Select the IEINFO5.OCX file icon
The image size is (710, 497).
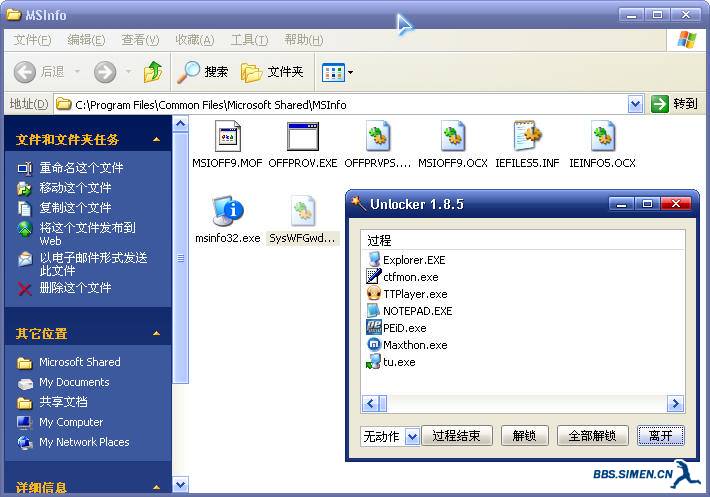[603, 136]
